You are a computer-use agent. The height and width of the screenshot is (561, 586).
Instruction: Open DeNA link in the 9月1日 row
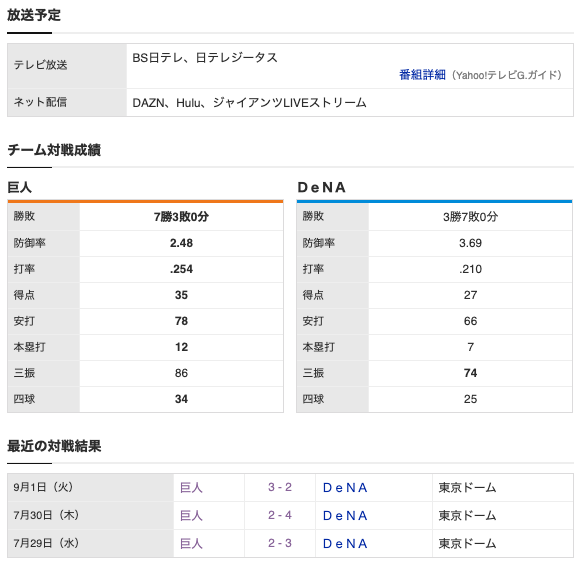coord(345,487)
